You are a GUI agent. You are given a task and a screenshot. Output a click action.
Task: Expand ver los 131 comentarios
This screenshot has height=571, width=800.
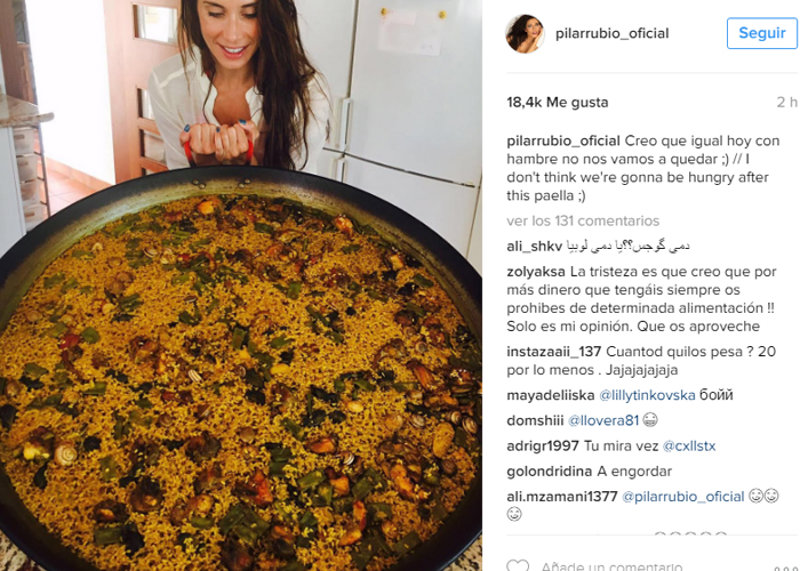(x=583, y=221)
